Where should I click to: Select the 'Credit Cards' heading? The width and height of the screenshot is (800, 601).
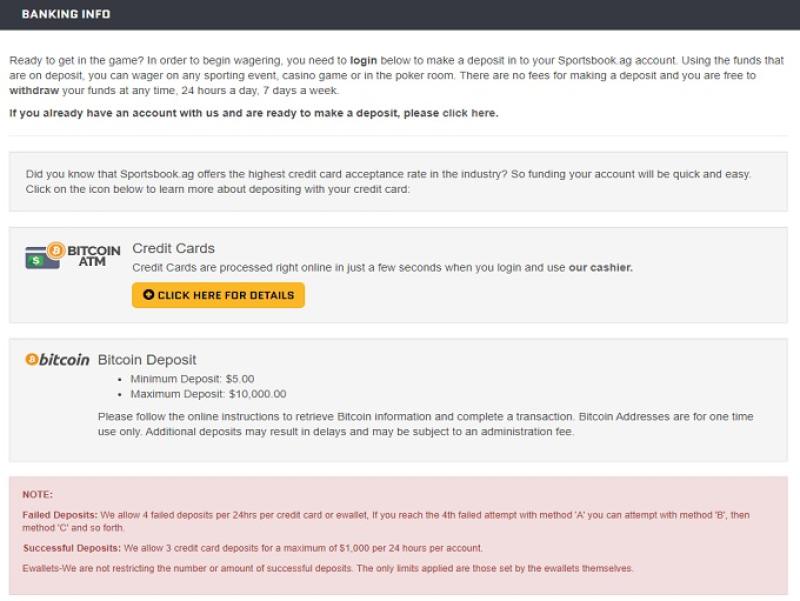coord(173,248)
